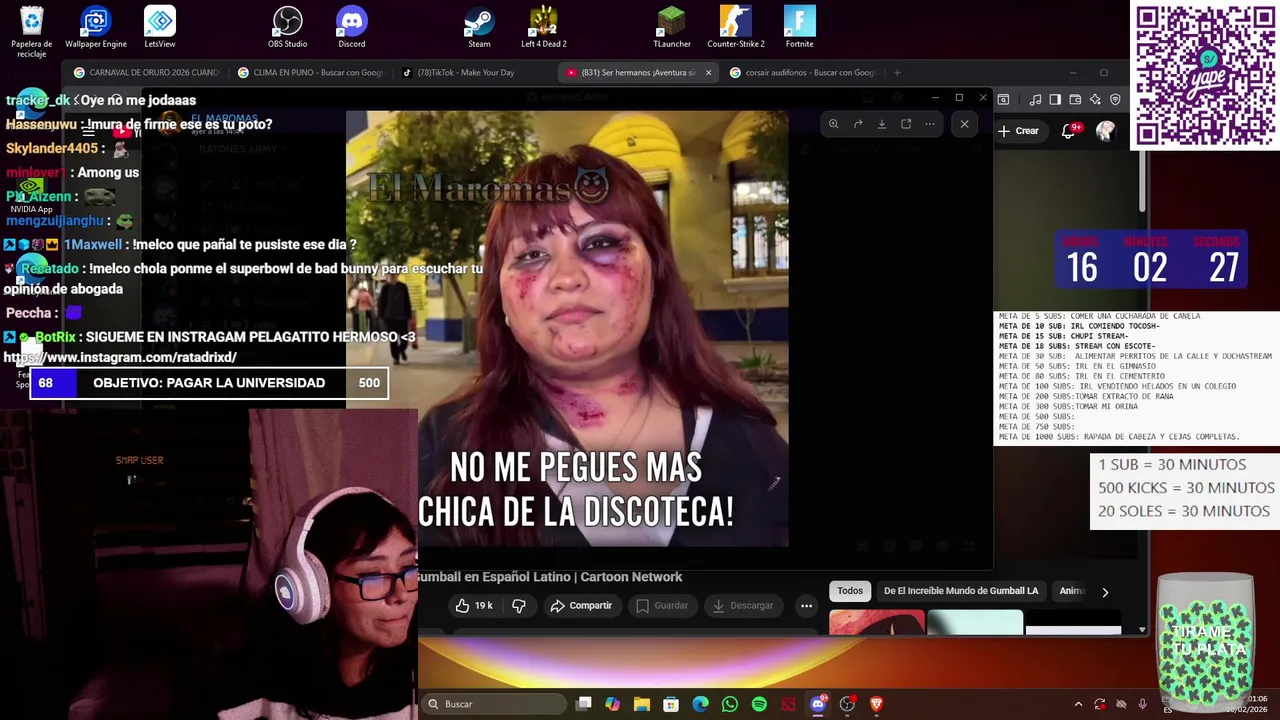Open image in external window icon

coord(906,124)
